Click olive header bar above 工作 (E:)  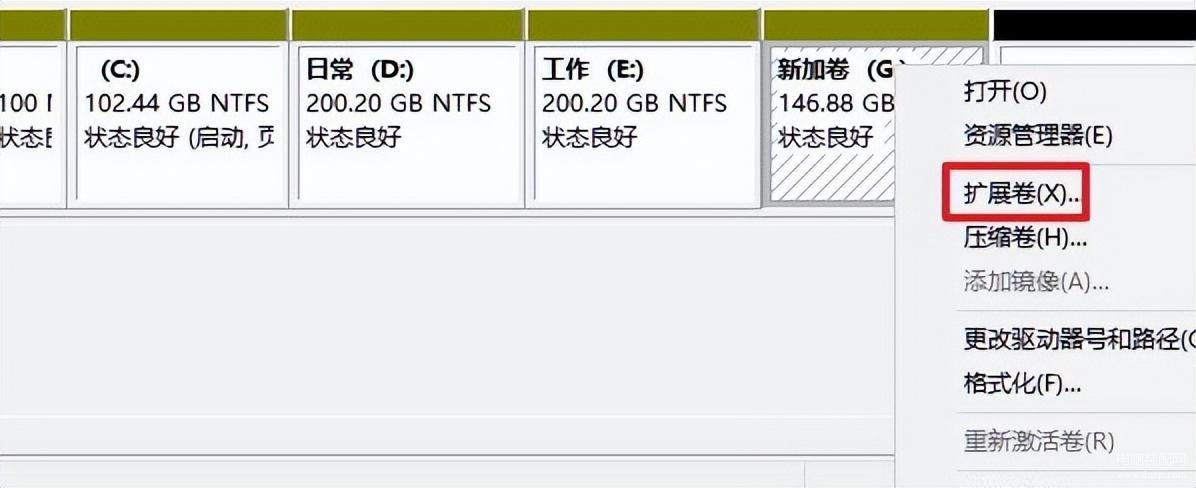click(x=643, y=25)
